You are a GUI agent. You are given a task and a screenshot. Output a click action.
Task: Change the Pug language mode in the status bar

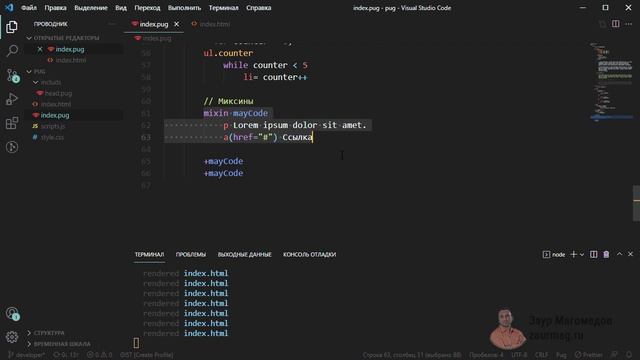561,355
